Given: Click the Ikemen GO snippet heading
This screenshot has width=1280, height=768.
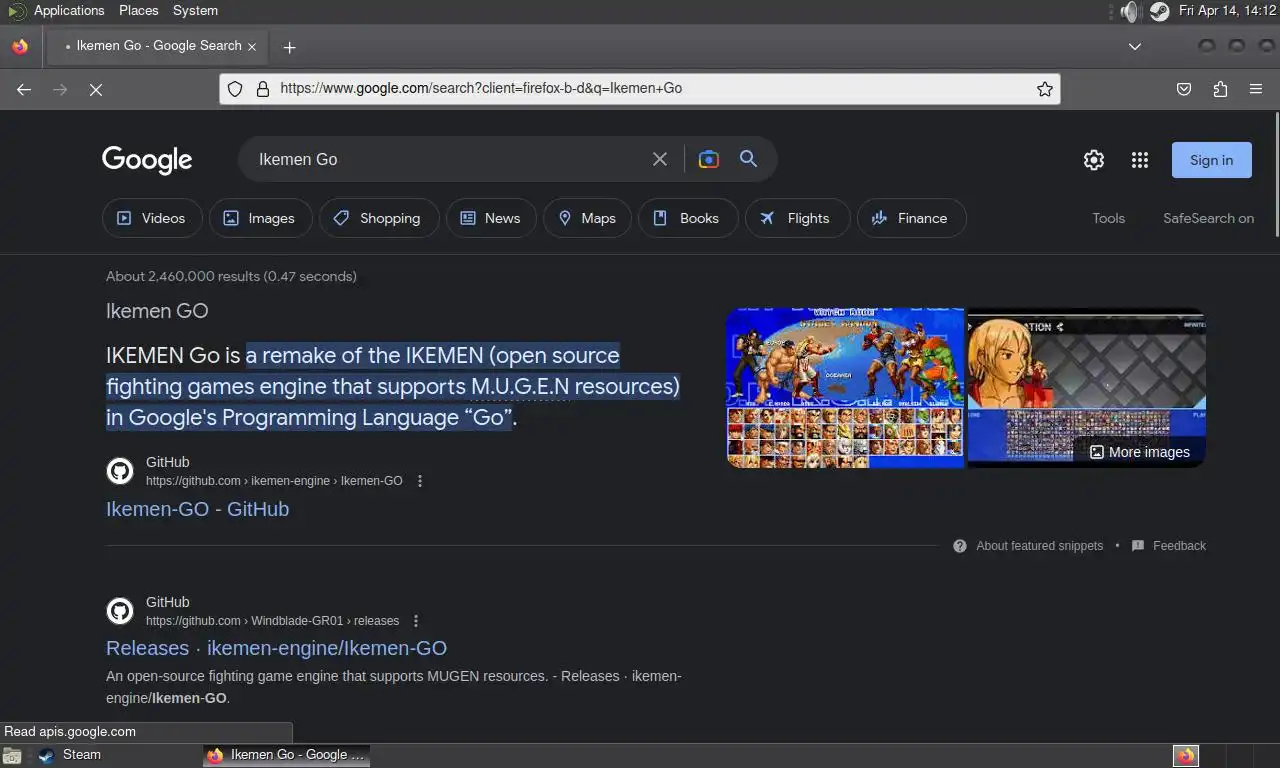Looking at the screenshot, I should 157,311.
